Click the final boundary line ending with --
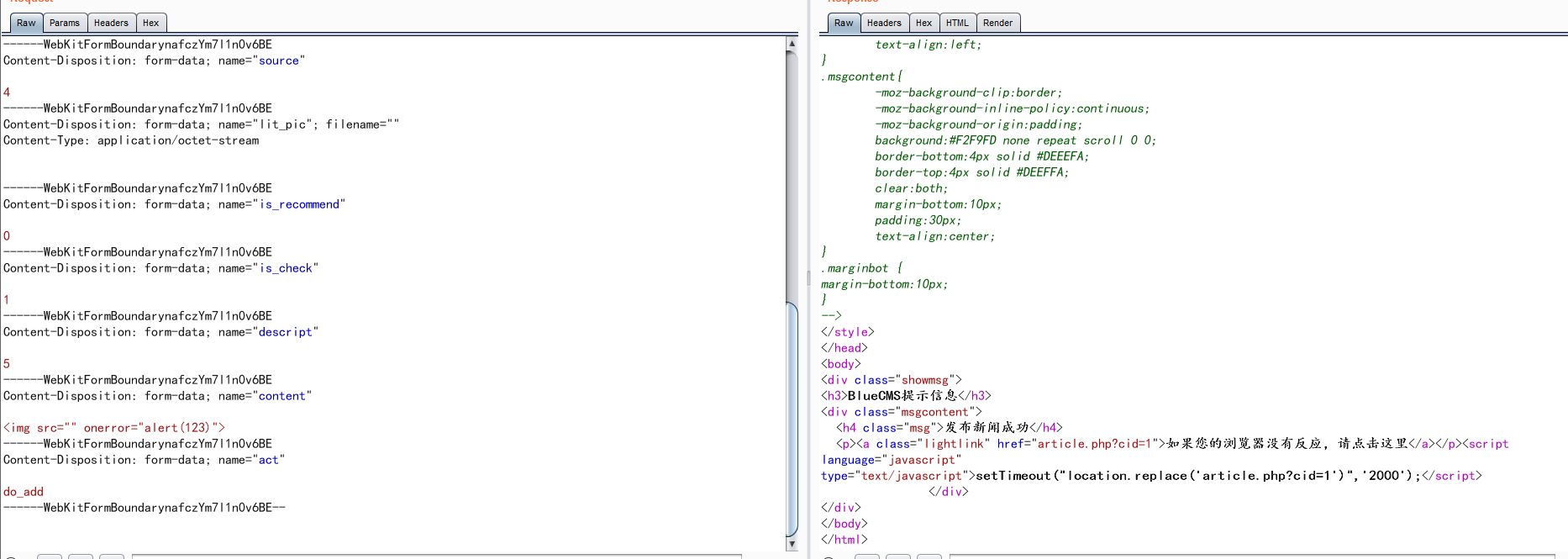This screenshot has height=559, width=1568. [145, 508]
